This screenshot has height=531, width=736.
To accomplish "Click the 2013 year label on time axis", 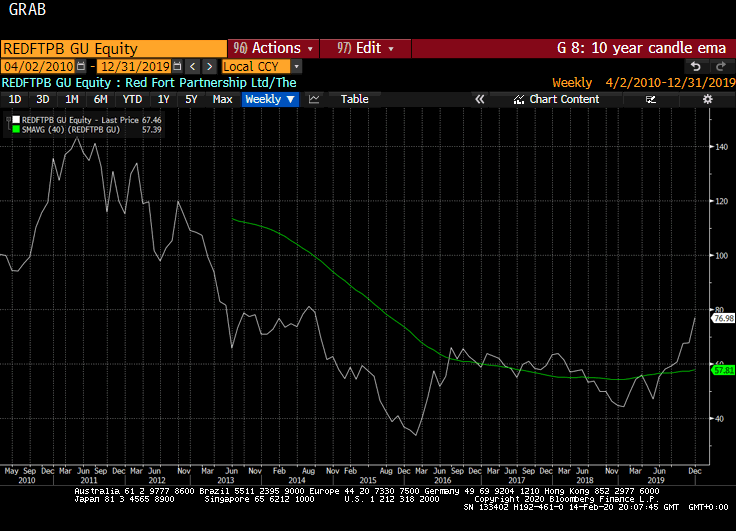I will pos(226,480).
